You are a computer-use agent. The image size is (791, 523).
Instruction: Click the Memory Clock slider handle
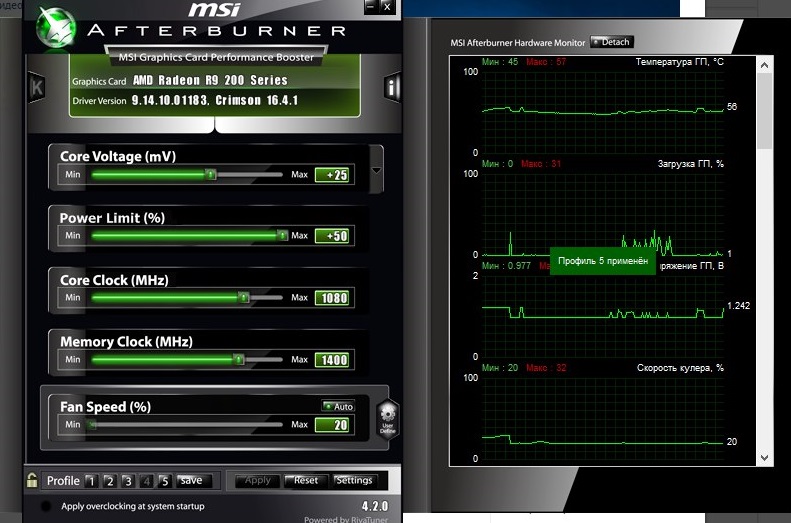click(239, 360)
